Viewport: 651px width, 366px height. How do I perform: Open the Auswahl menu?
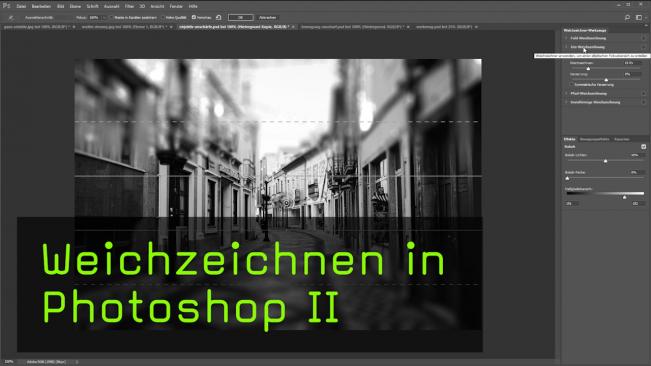coord(111,6)
